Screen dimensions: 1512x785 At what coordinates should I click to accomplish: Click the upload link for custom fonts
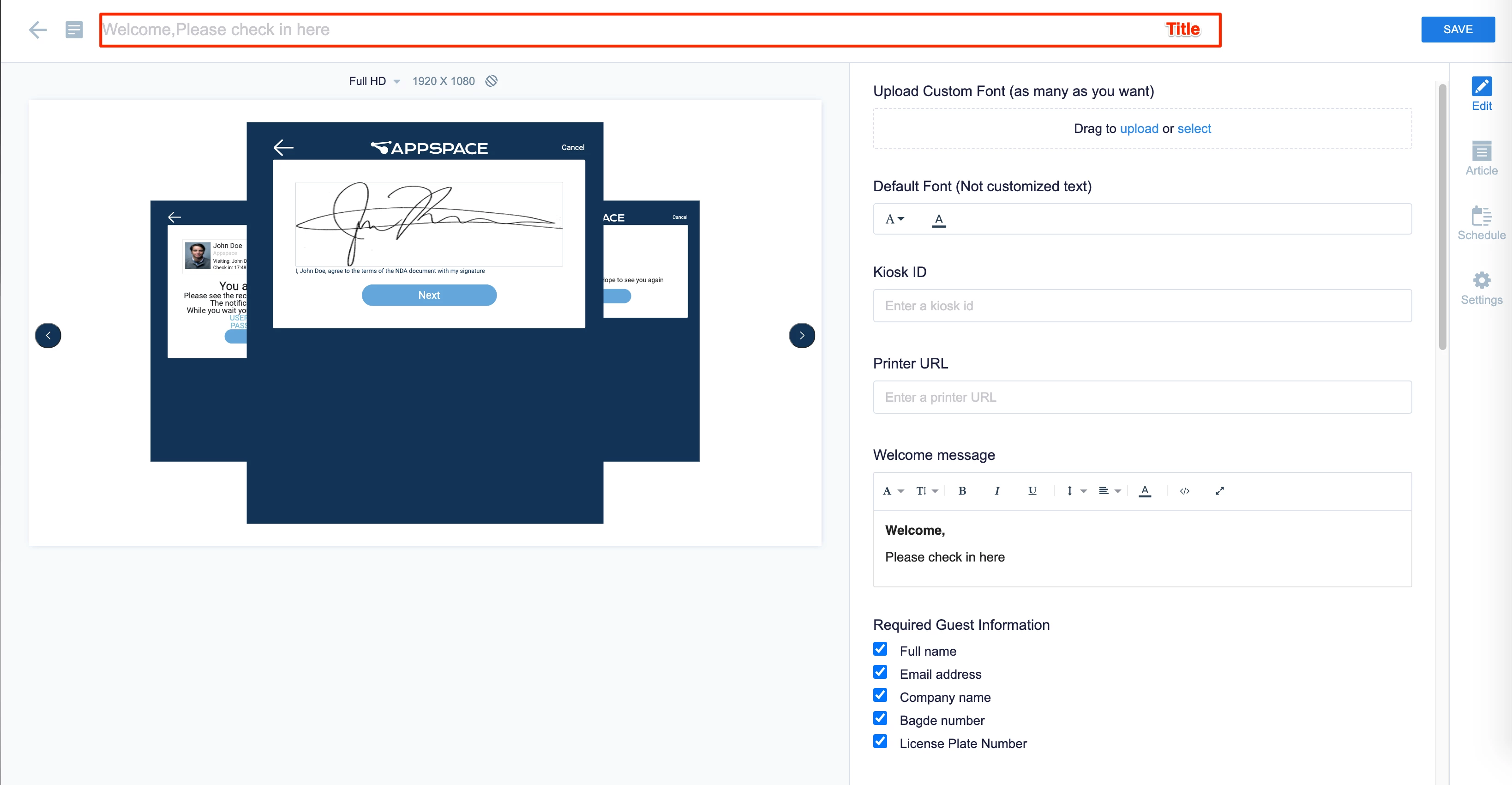[x=1139, y=128]
